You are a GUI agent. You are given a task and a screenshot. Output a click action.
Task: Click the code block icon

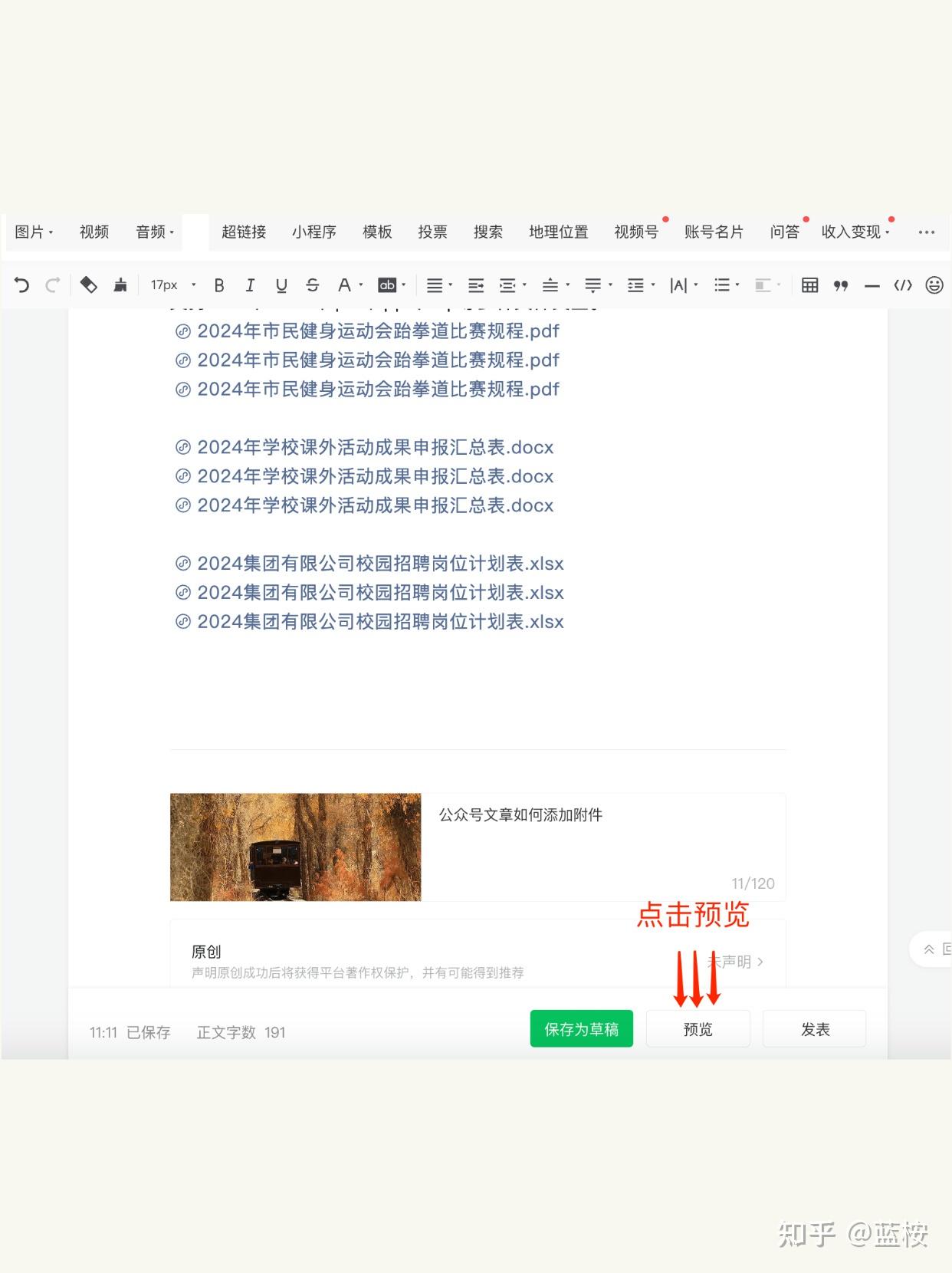tap(903, 285)
